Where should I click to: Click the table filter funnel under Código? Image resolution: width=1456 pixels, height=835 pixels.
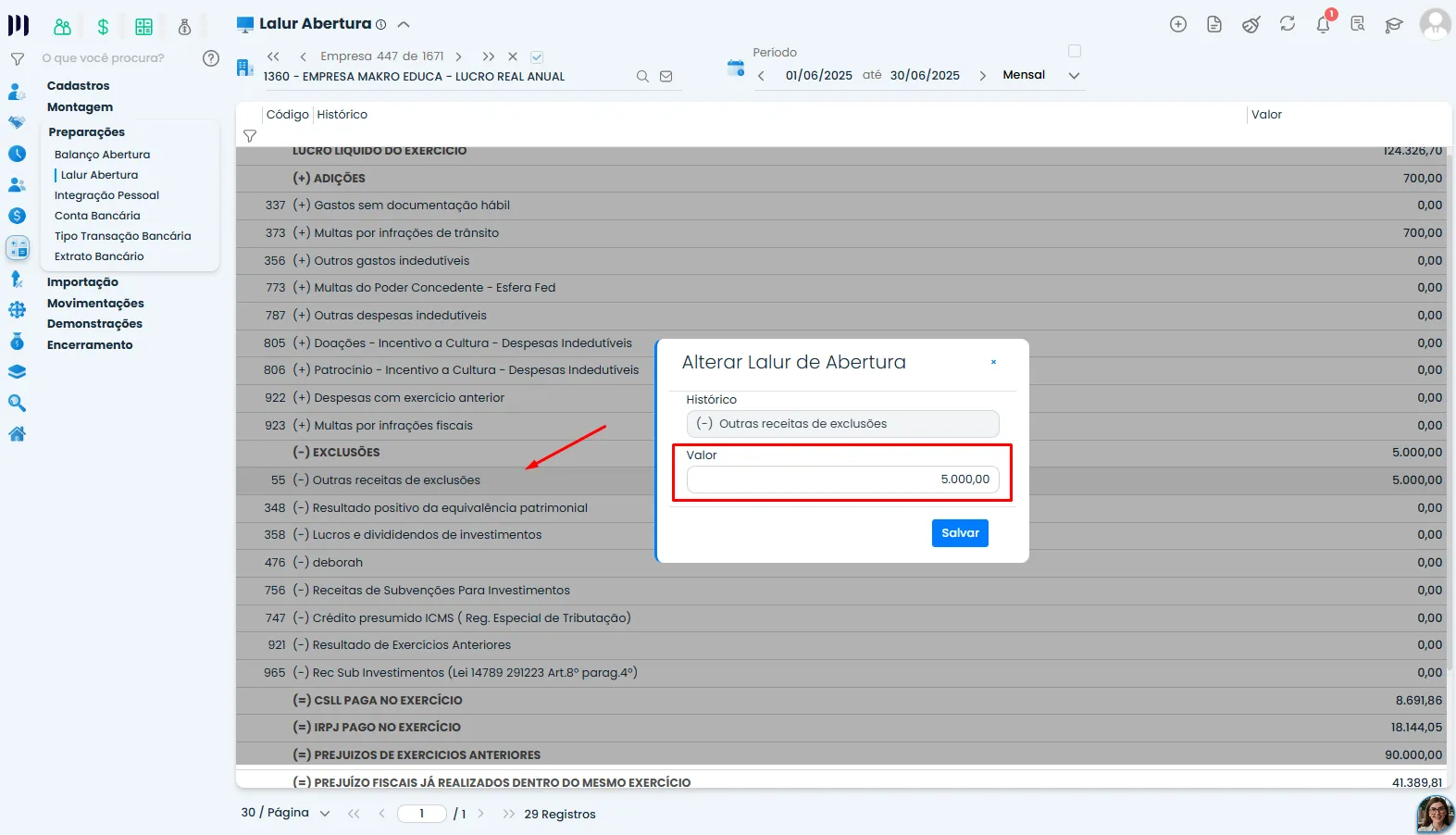point(250,136)
